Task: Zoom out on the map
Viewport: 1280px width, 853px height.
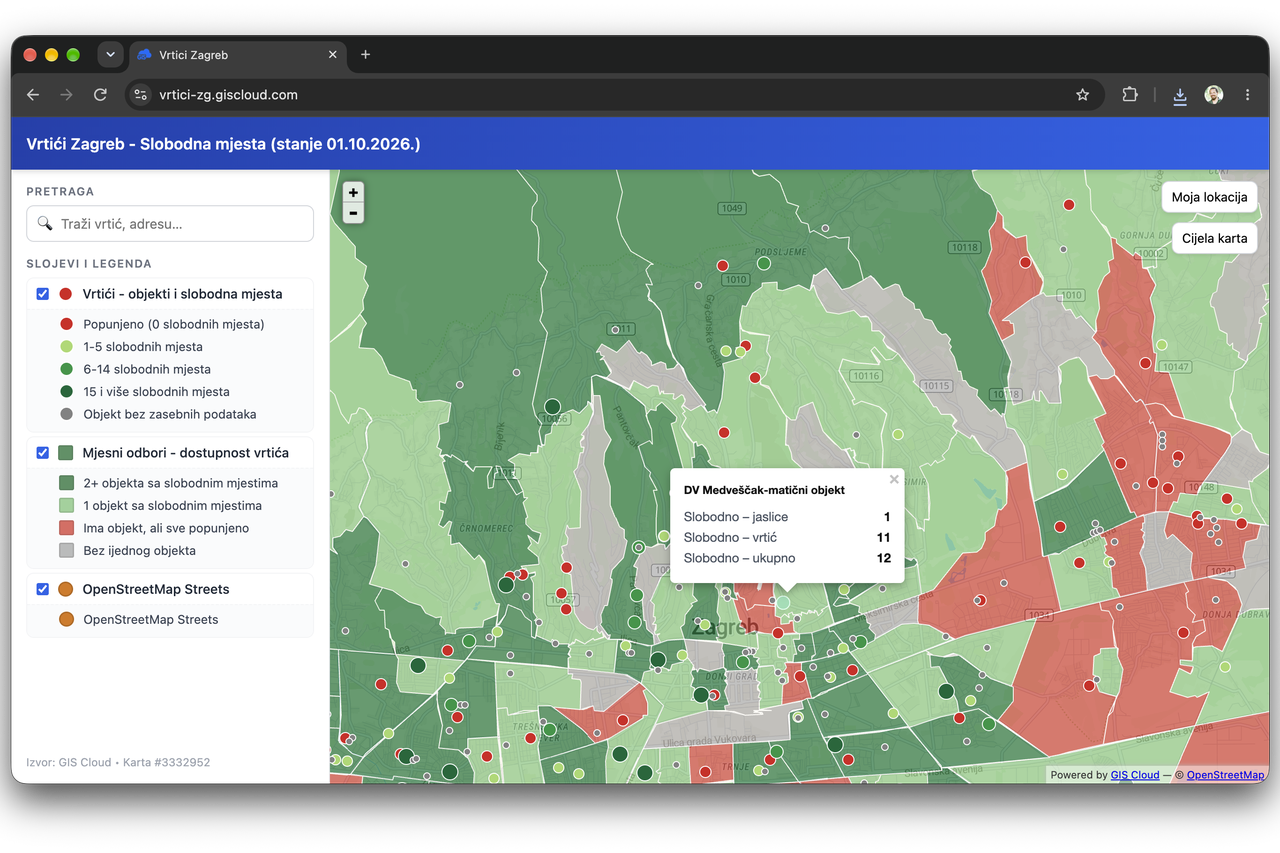Action: coord(353,213)
